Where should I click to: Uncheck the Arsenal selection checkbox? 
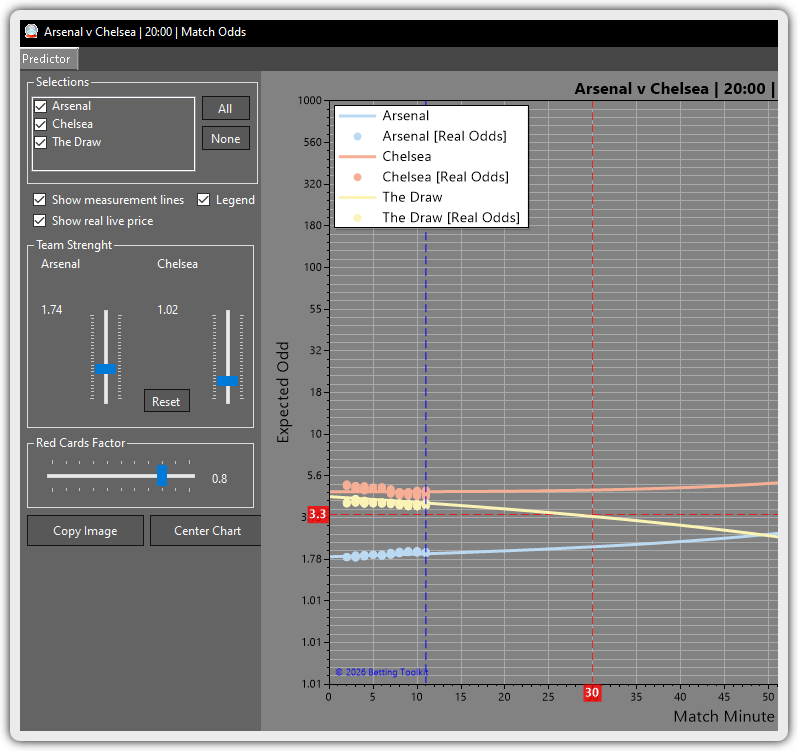point(41,106)
